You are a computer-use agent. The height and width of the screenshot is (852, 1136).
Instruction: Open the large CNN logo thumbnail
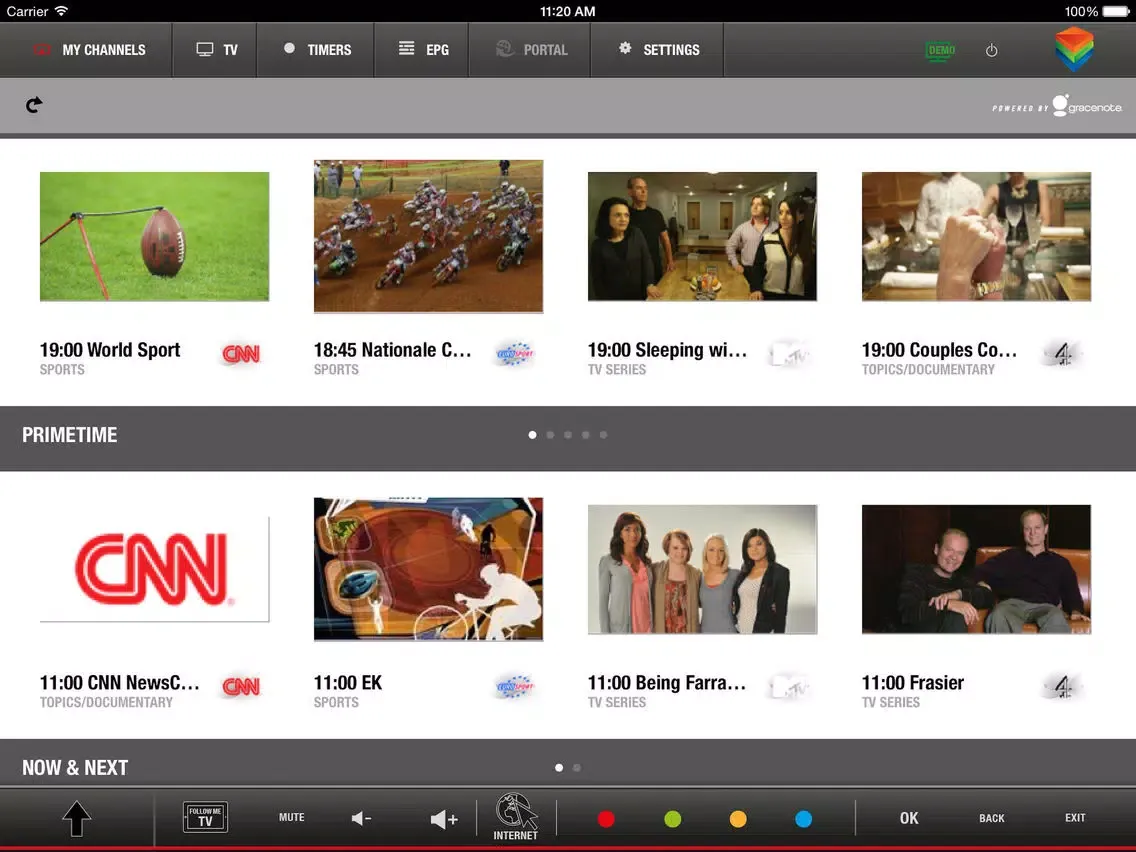154,569
